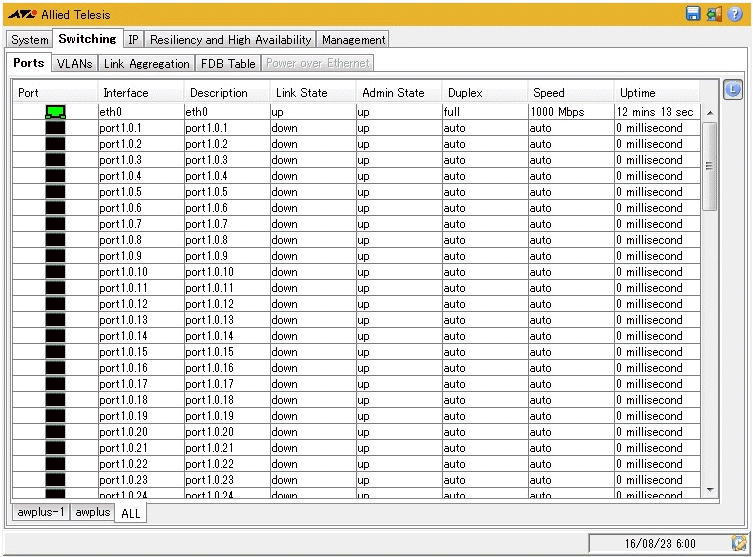Sort by the Uptime column header
The image size is (753, 557).
tap(657, 93)
